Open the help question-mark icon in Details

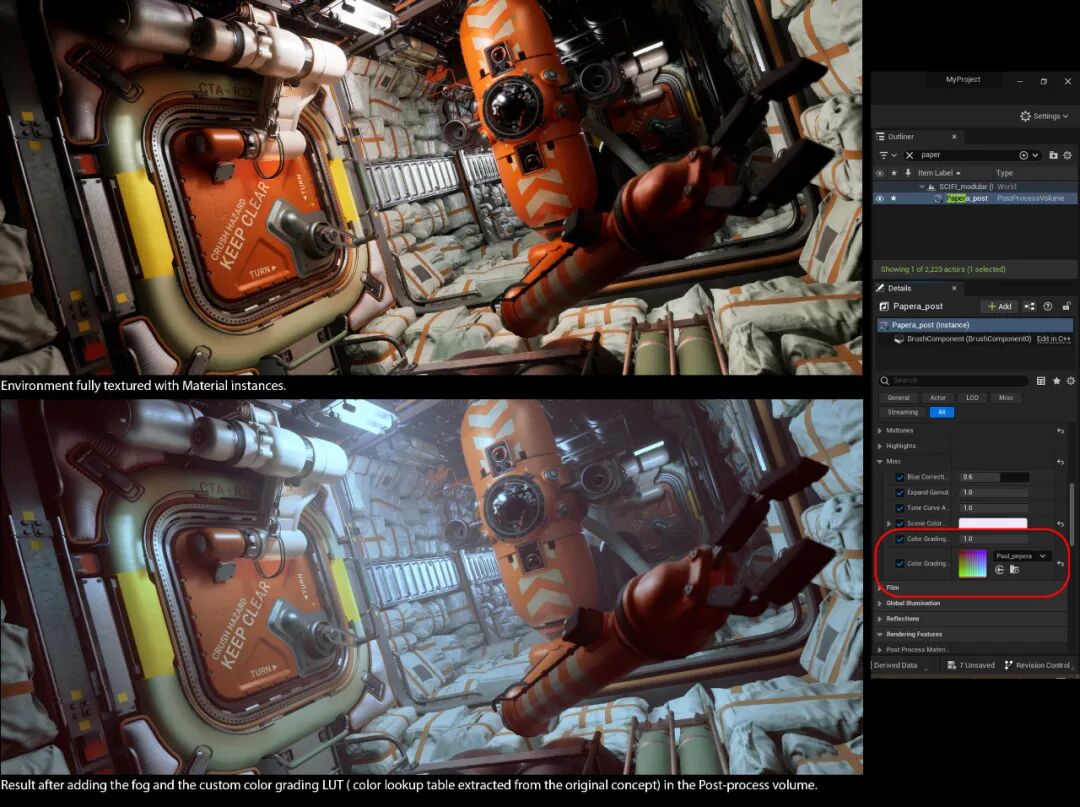(1048, 306)
